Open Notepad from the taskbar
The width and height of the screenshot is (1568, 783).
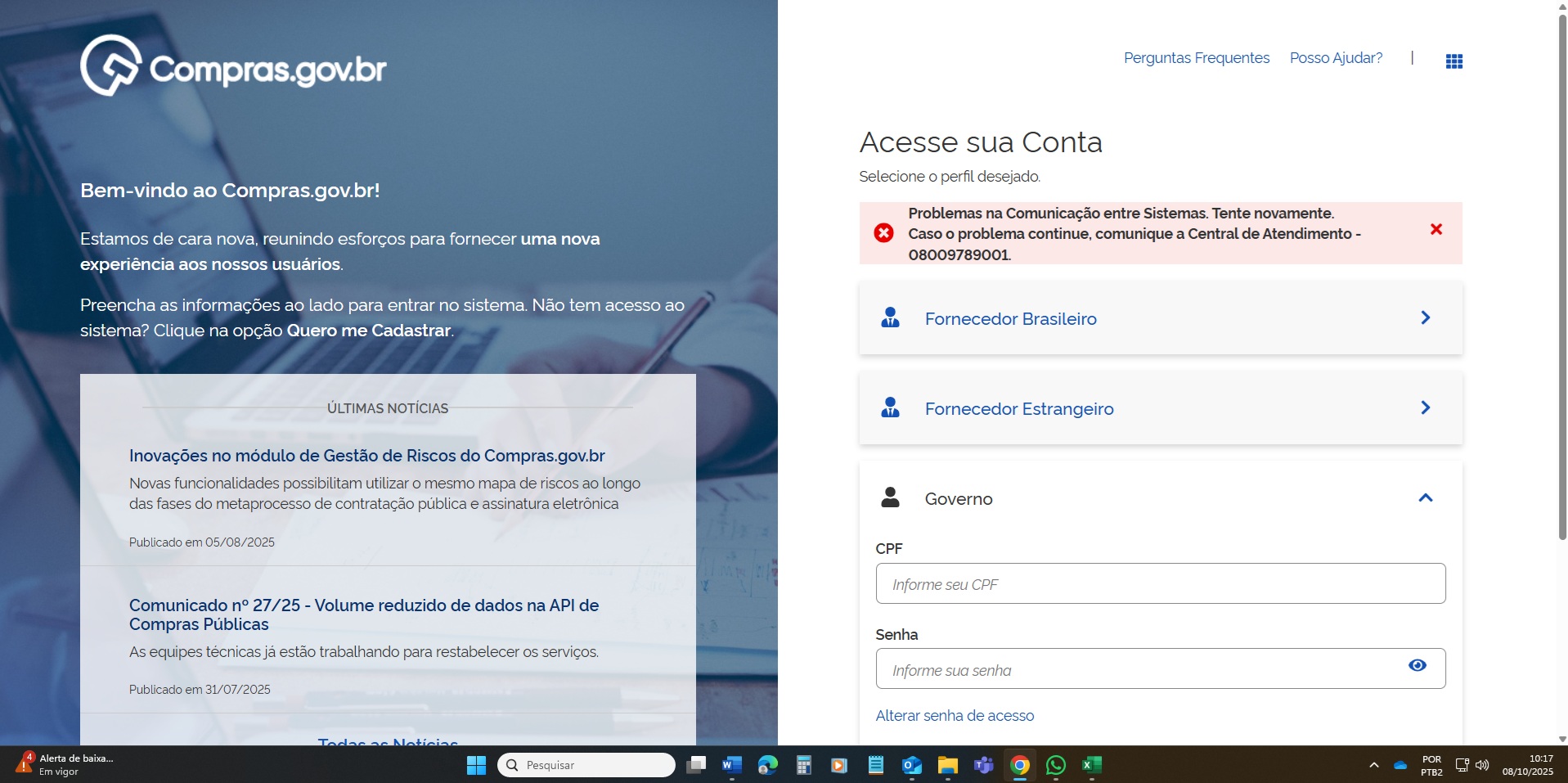coord(876,765)
